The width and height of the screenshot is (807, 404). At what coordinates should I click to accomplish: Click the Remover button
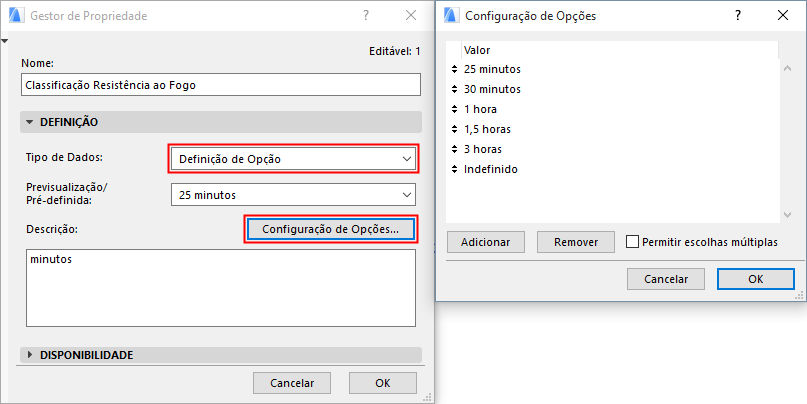575,242
